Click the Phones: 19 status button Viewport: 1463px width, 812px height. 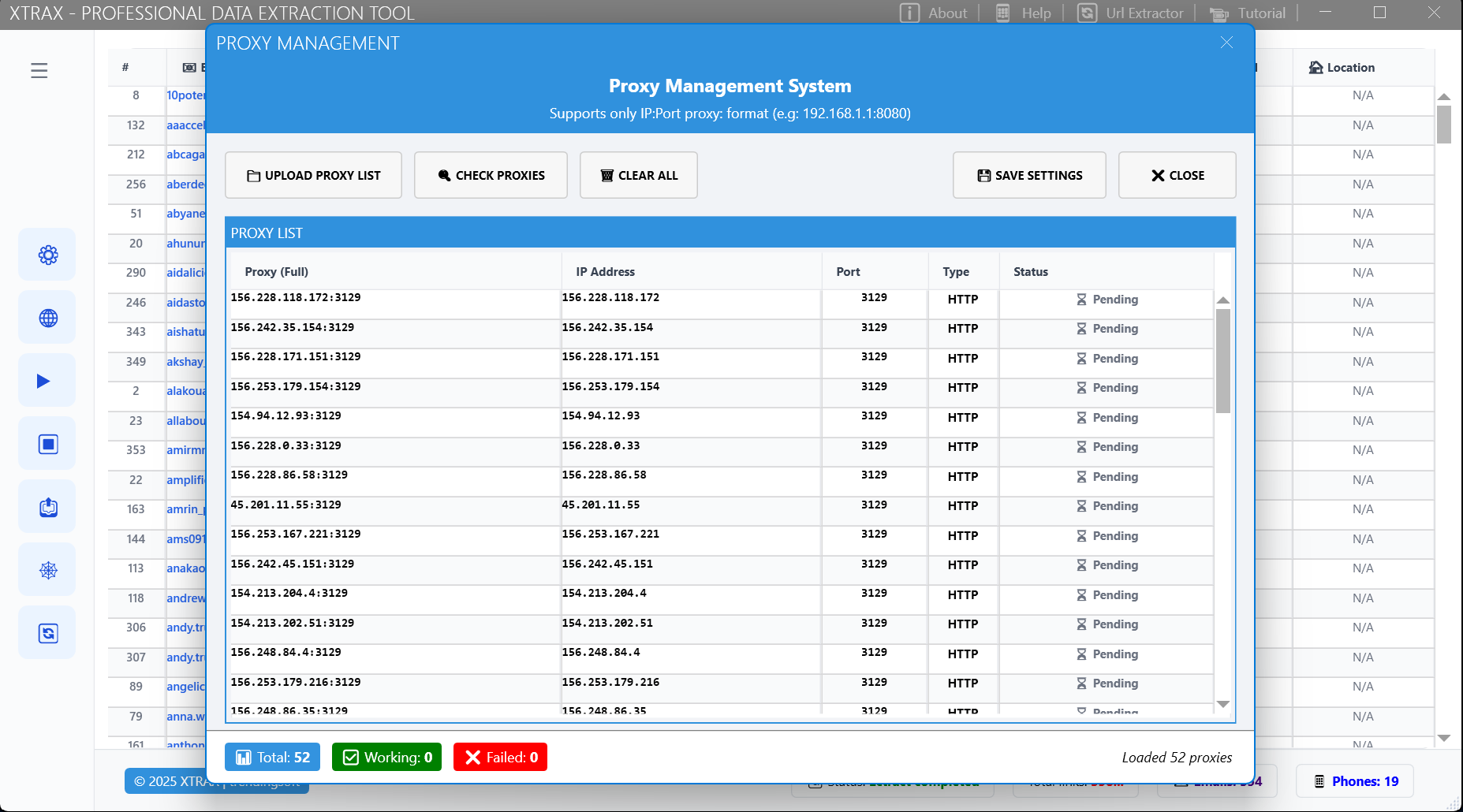pyautogui.click(x=1354, y=781)
